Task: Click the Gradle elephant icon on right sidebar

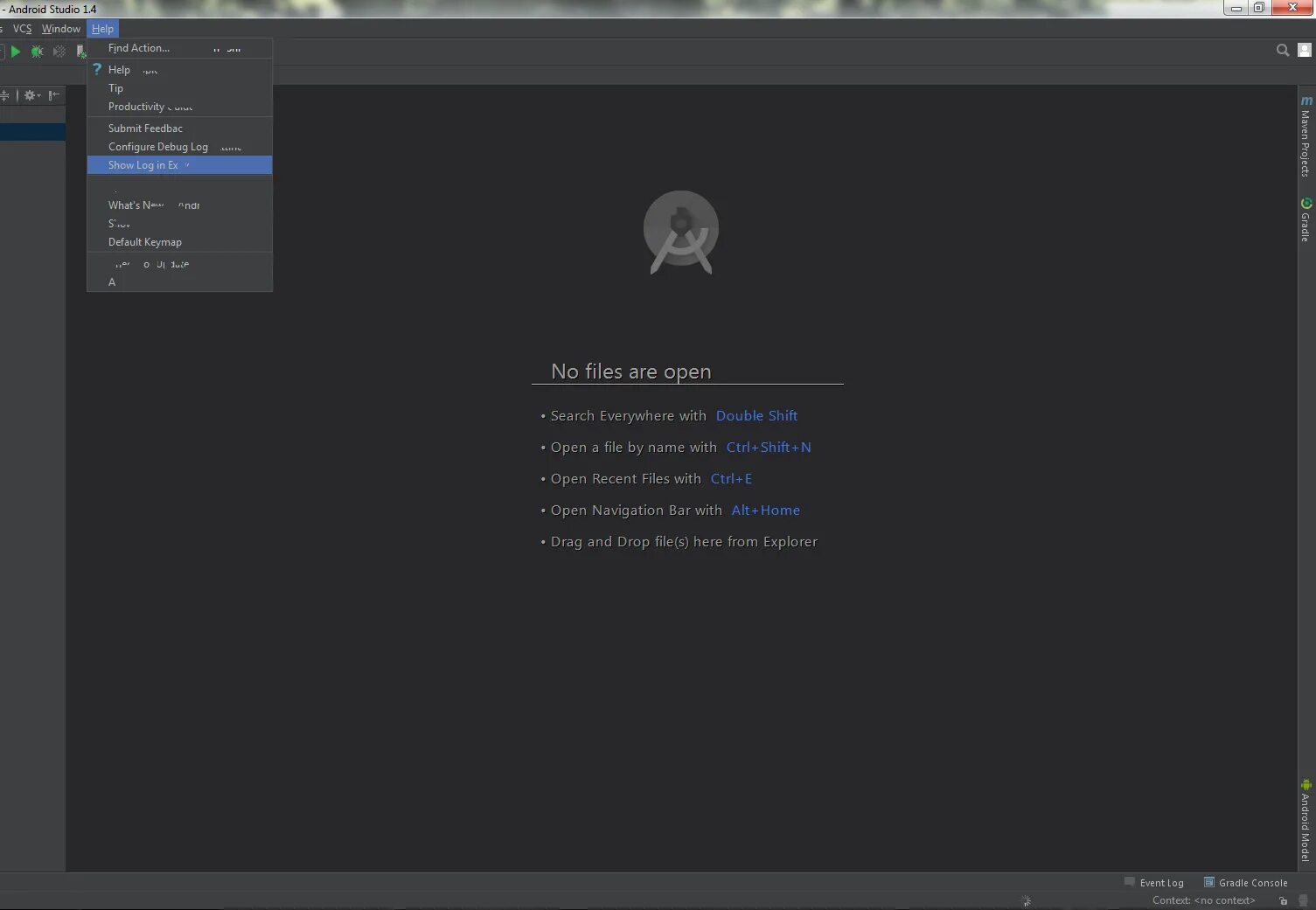Action: coord(1306,203)
